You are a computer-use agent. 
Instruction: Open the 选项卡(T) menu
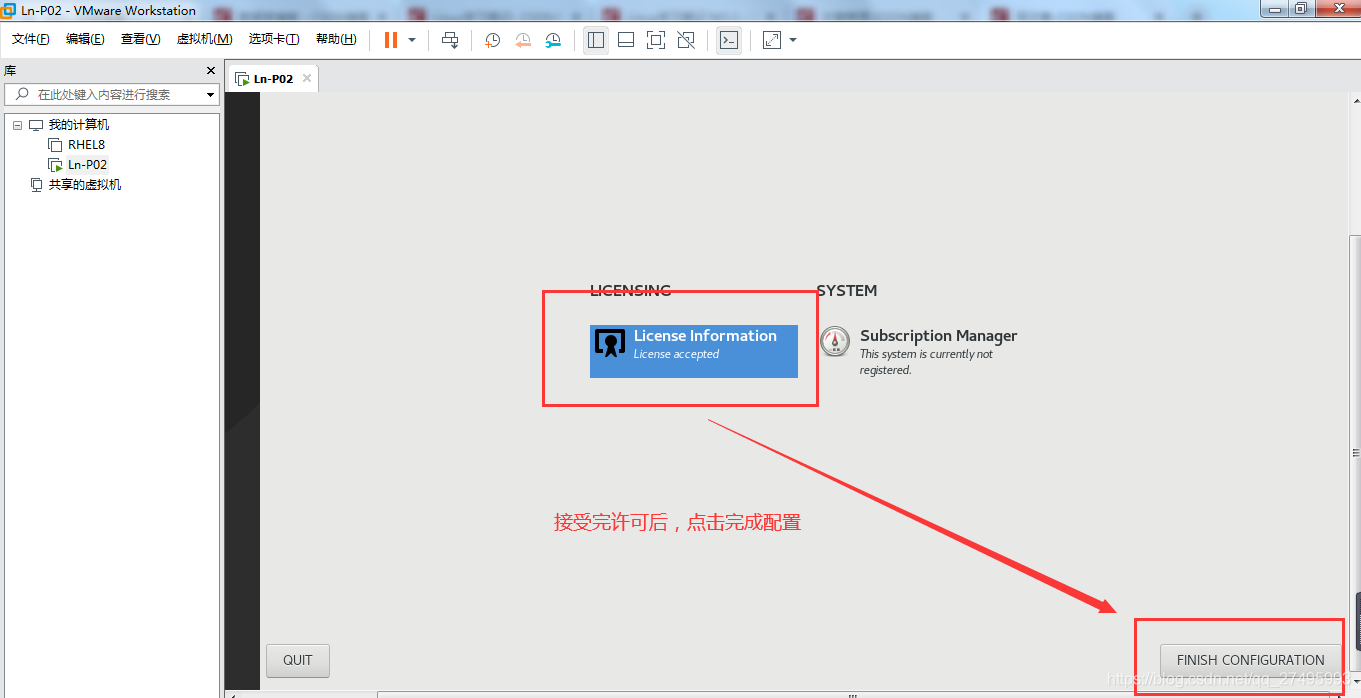click(x=274, y=39)
